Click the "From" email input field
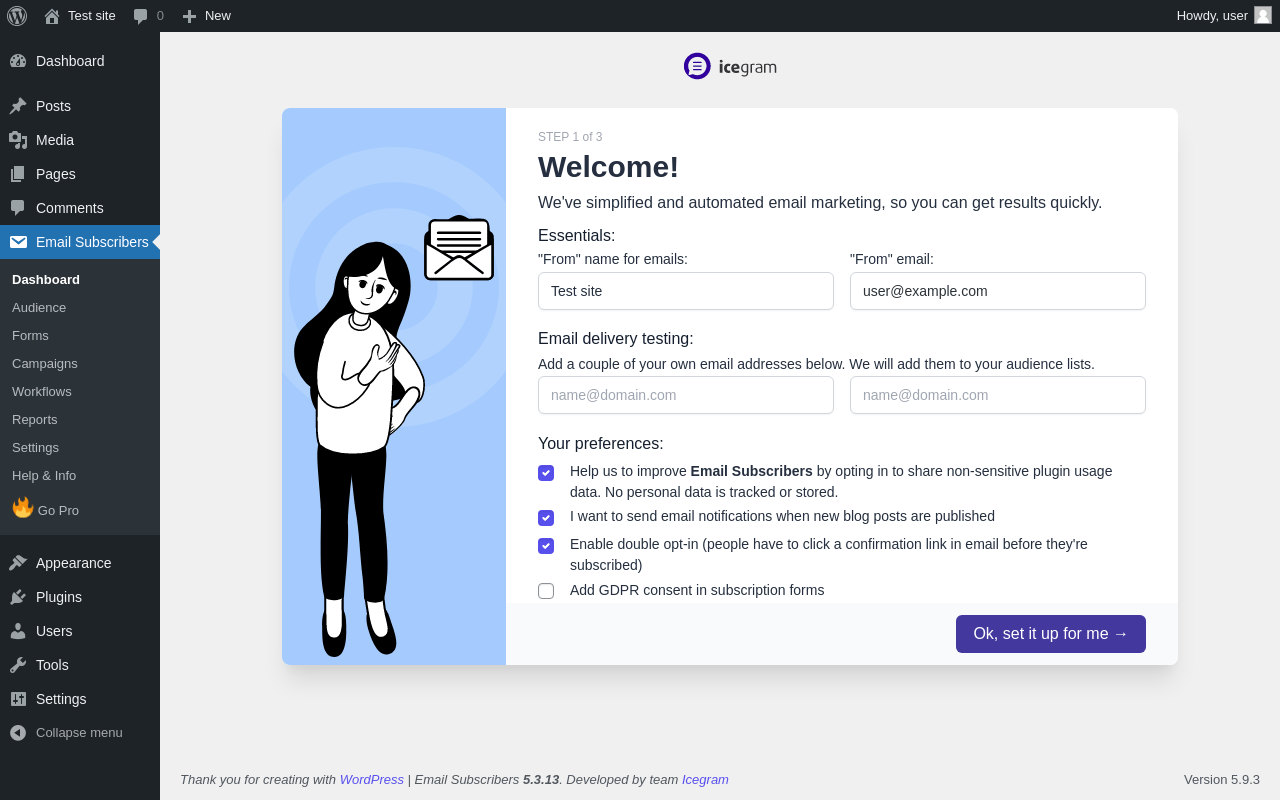This screenshot has height=800, width=1280. [998, 291]
